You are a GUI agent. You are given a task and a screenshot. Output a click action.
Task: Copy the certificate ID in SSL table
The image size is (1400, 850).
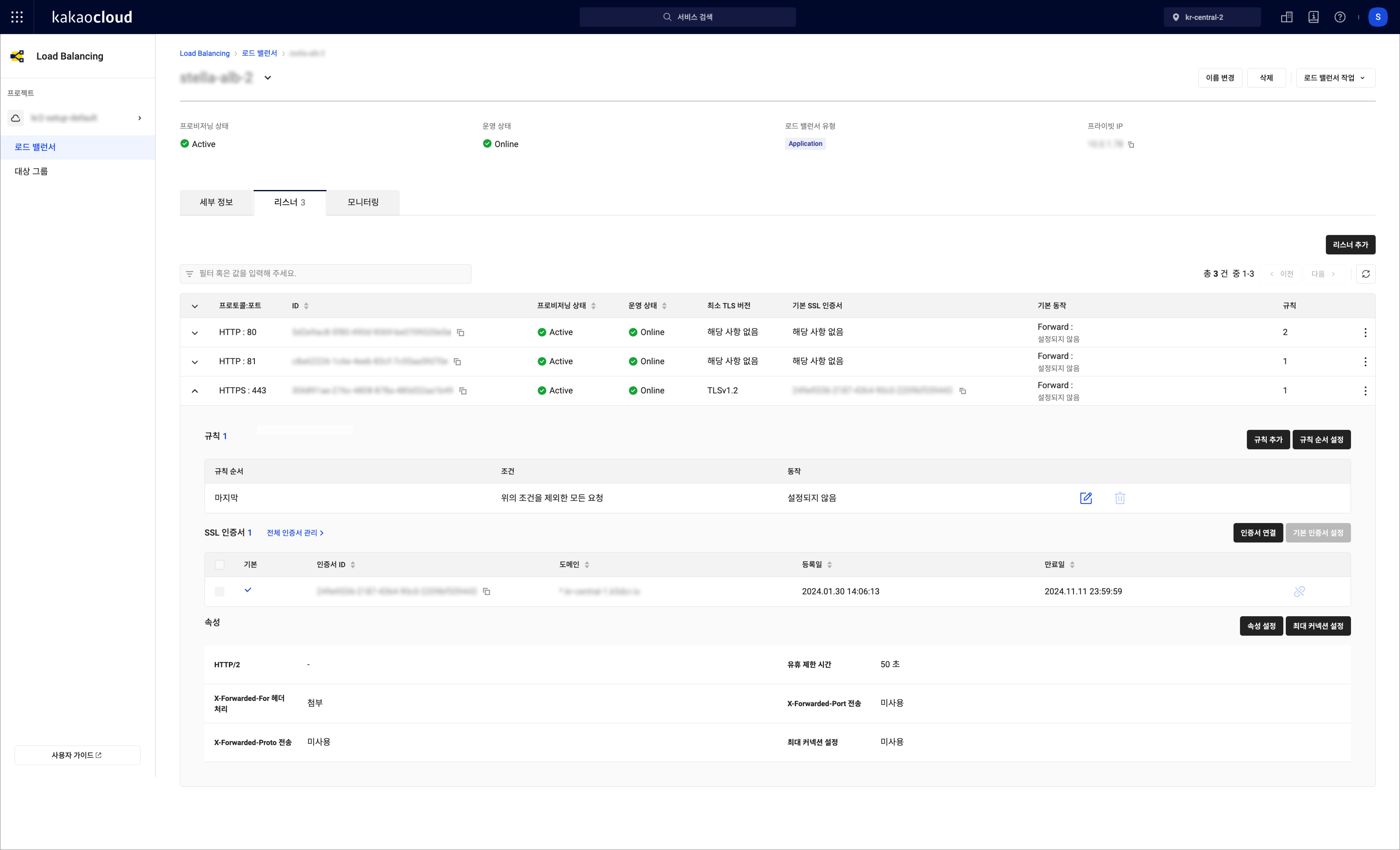pos(486,592)
